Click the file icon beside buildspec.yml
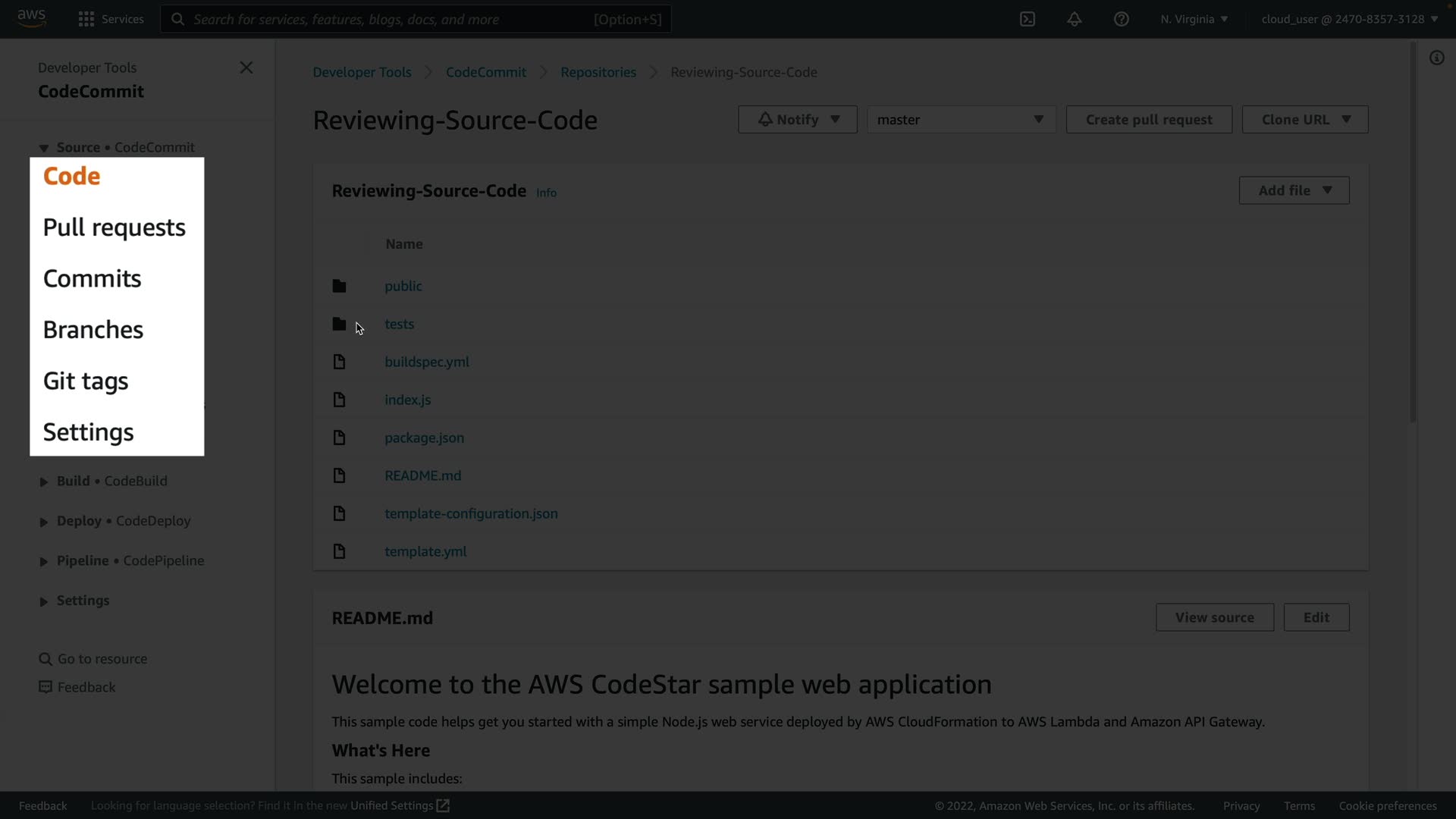Image resolution: width=1456 pixels, height=819 pixels. coord(339,362)
